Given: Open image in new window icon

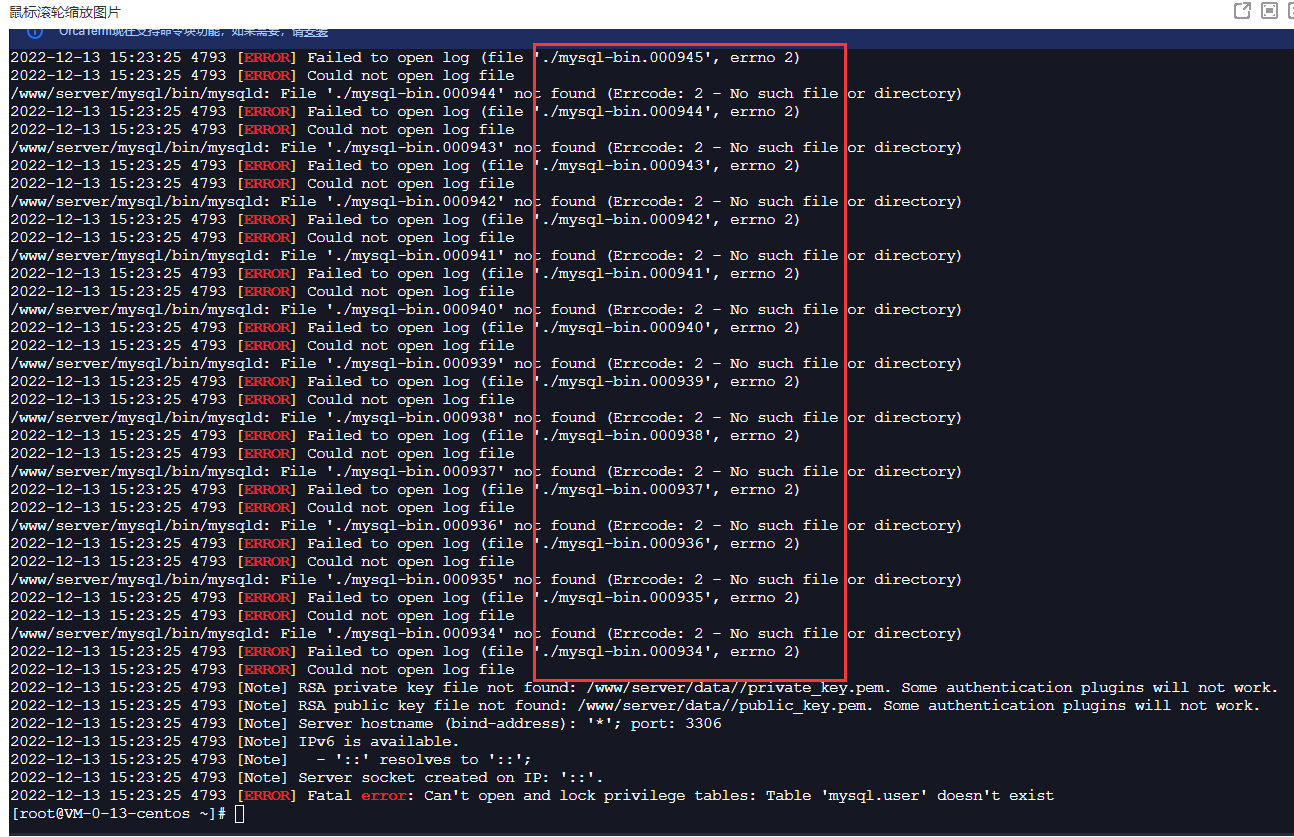Looking at the screenshot, I should pos(1242,11).
